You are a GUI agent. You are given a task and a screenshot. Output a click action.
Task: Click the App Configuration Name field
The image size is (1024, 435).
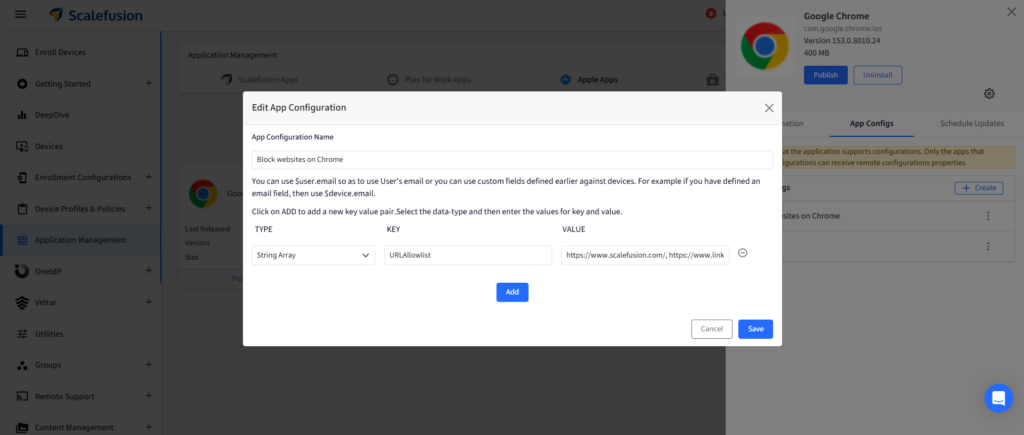click(512, 159)
